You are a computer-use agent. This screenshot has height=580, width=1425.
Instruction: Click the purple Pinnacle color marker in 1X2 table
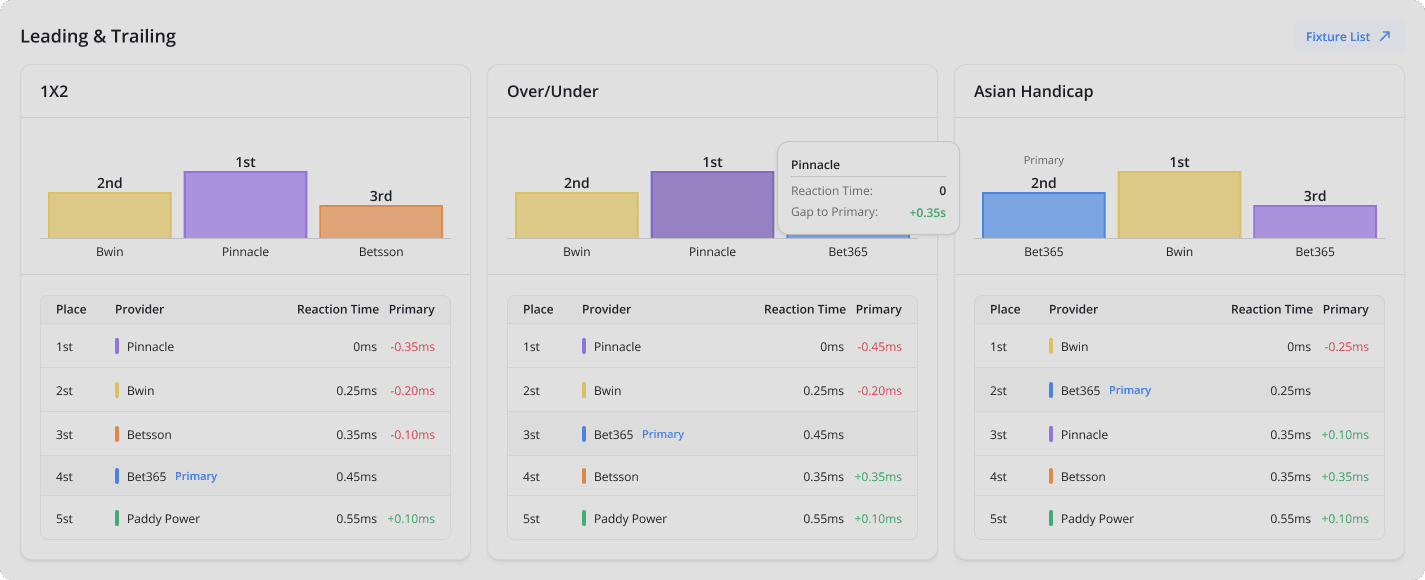117,346
